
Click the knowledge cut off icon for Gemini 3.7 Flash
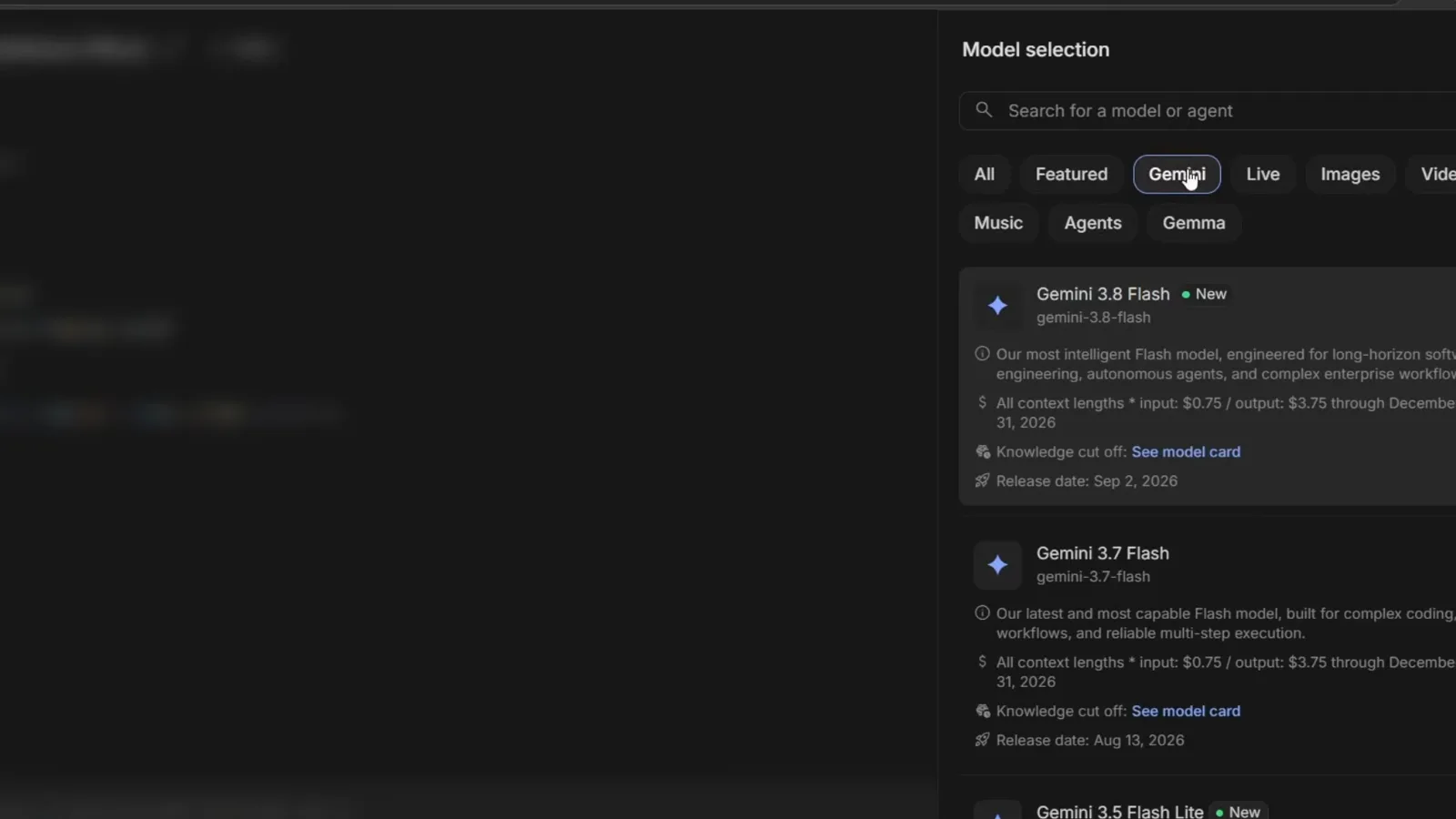pos(983,711)
